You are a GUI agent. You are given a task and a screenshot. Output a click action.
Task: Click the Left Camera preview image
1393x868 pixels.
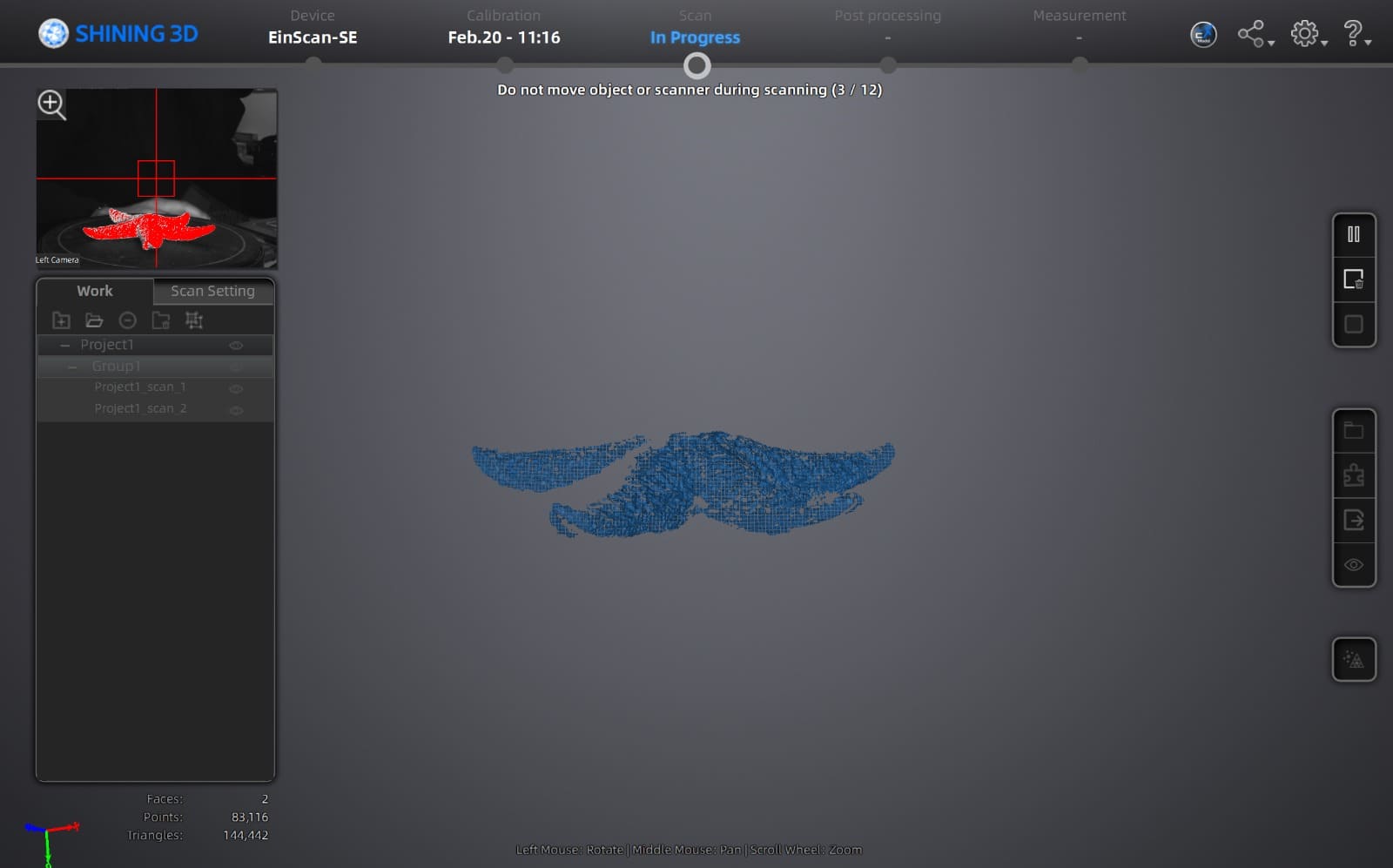point(157,178)
